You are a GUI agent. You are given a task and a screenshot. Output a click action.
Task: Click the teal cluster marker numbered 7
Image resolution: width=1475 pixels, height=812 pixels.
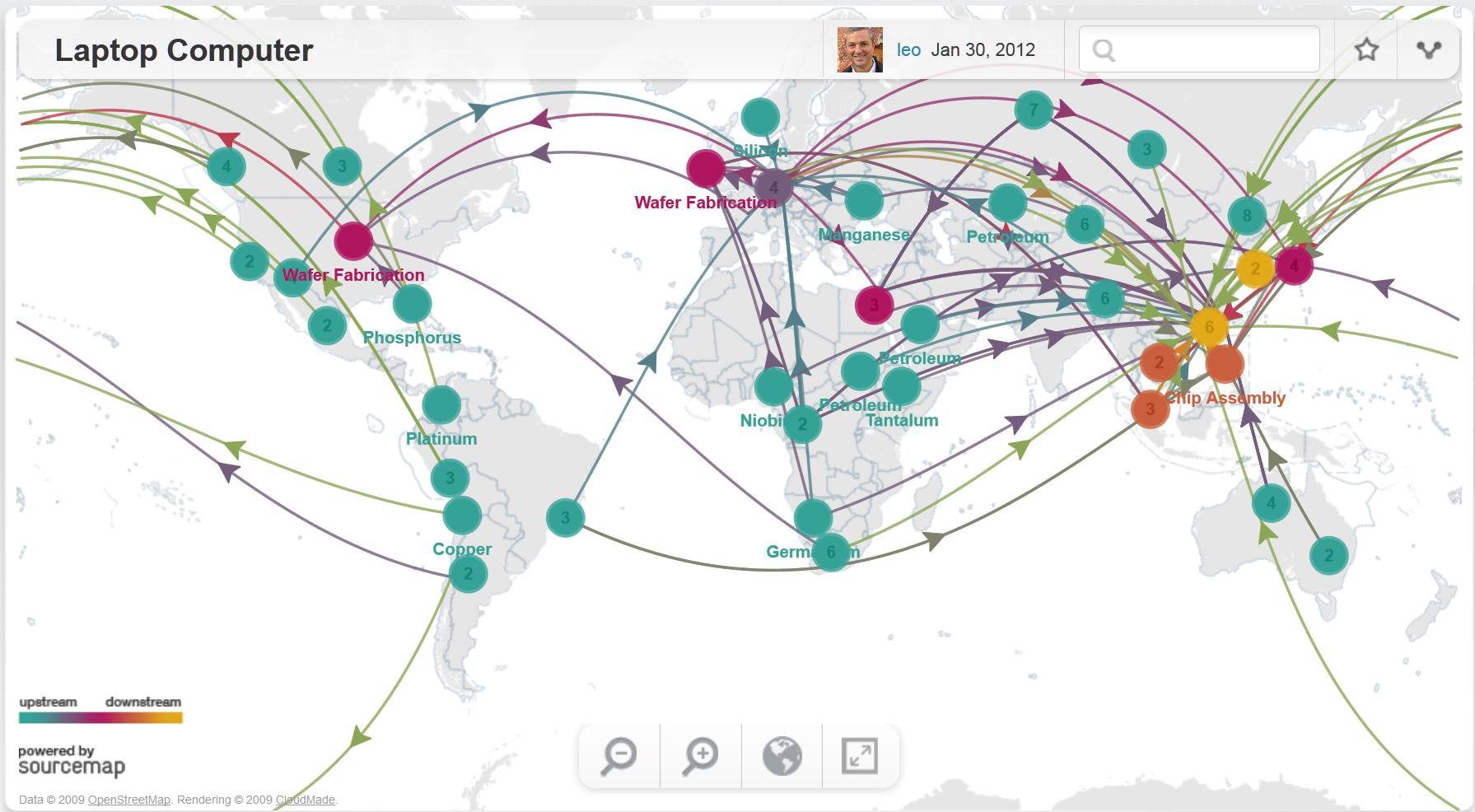point(1033,110)
